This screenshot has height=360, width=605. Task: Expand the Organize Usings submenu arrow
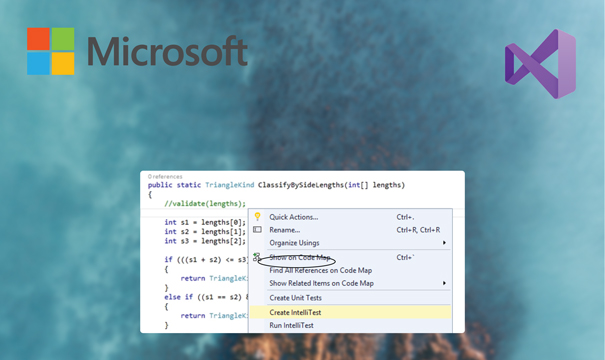tap(444, 243)
